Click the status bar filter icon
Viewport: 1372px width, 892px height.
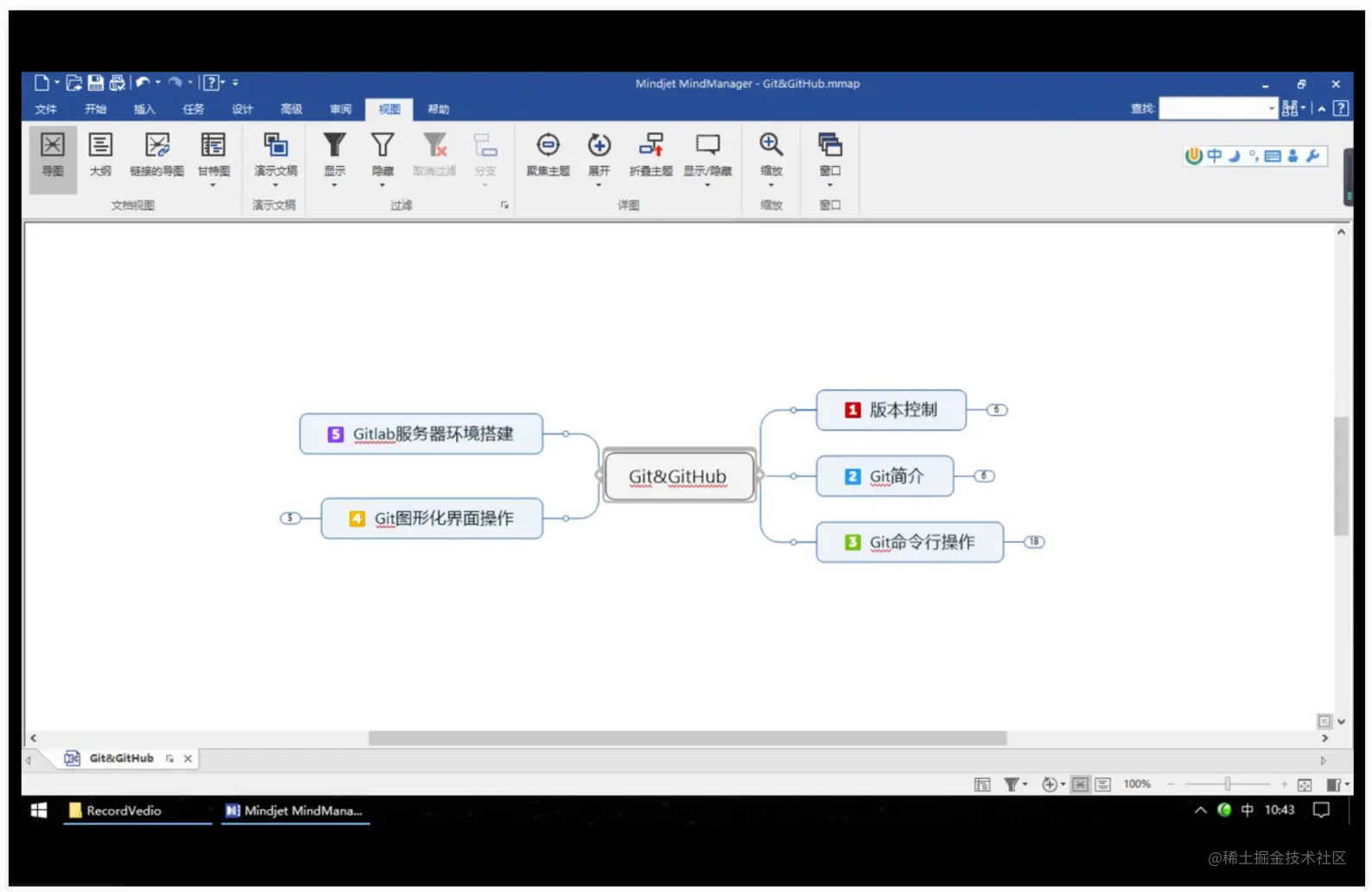1011,785
